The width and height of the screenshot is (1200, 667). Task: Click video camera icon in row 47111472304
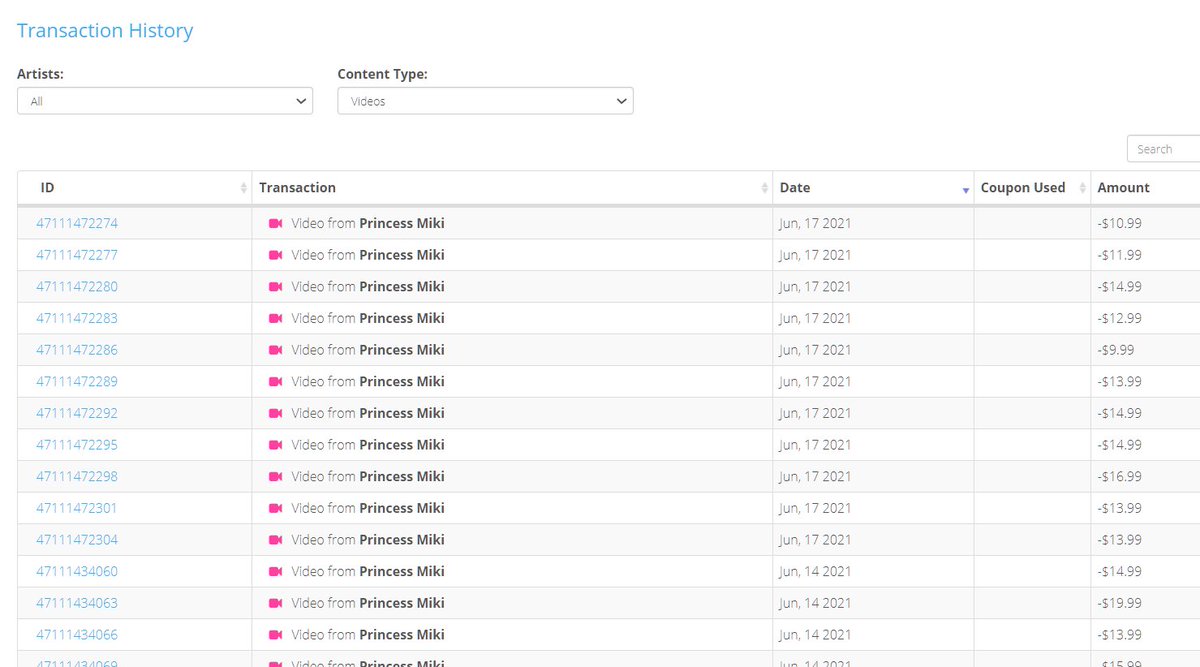point(276,540)
